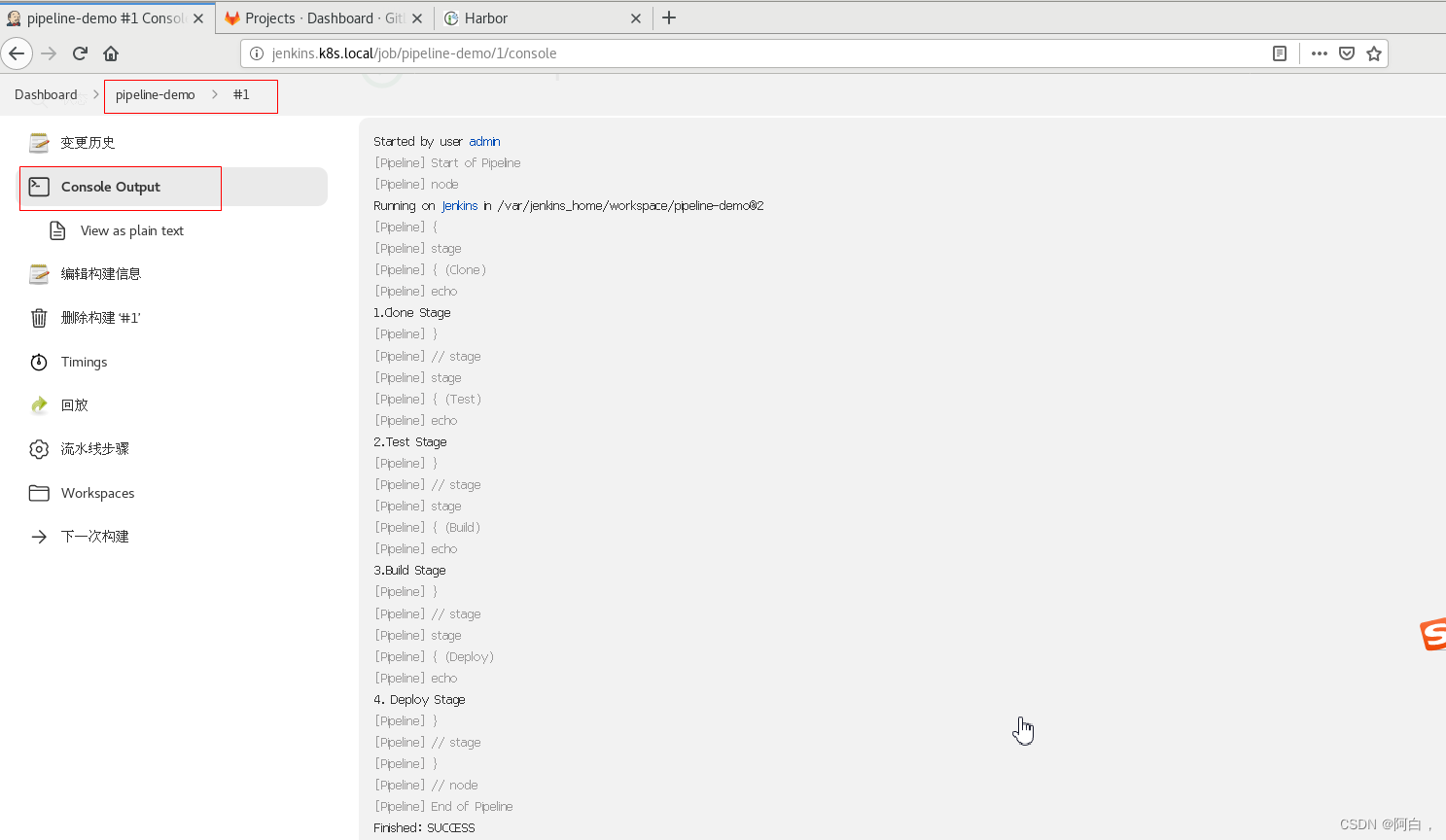
Task: Click the '[Pipeline] Start of Pipeline' line
Action: pyautogui.click(x=447, y=162)
